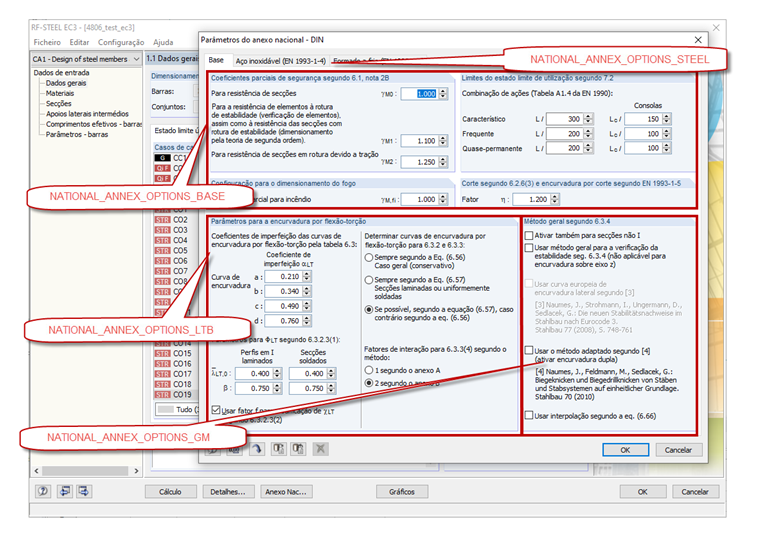Click the η factor 1.200 spinner
Image resolution: width=760 pixels, height=542 pixels.
555,199
